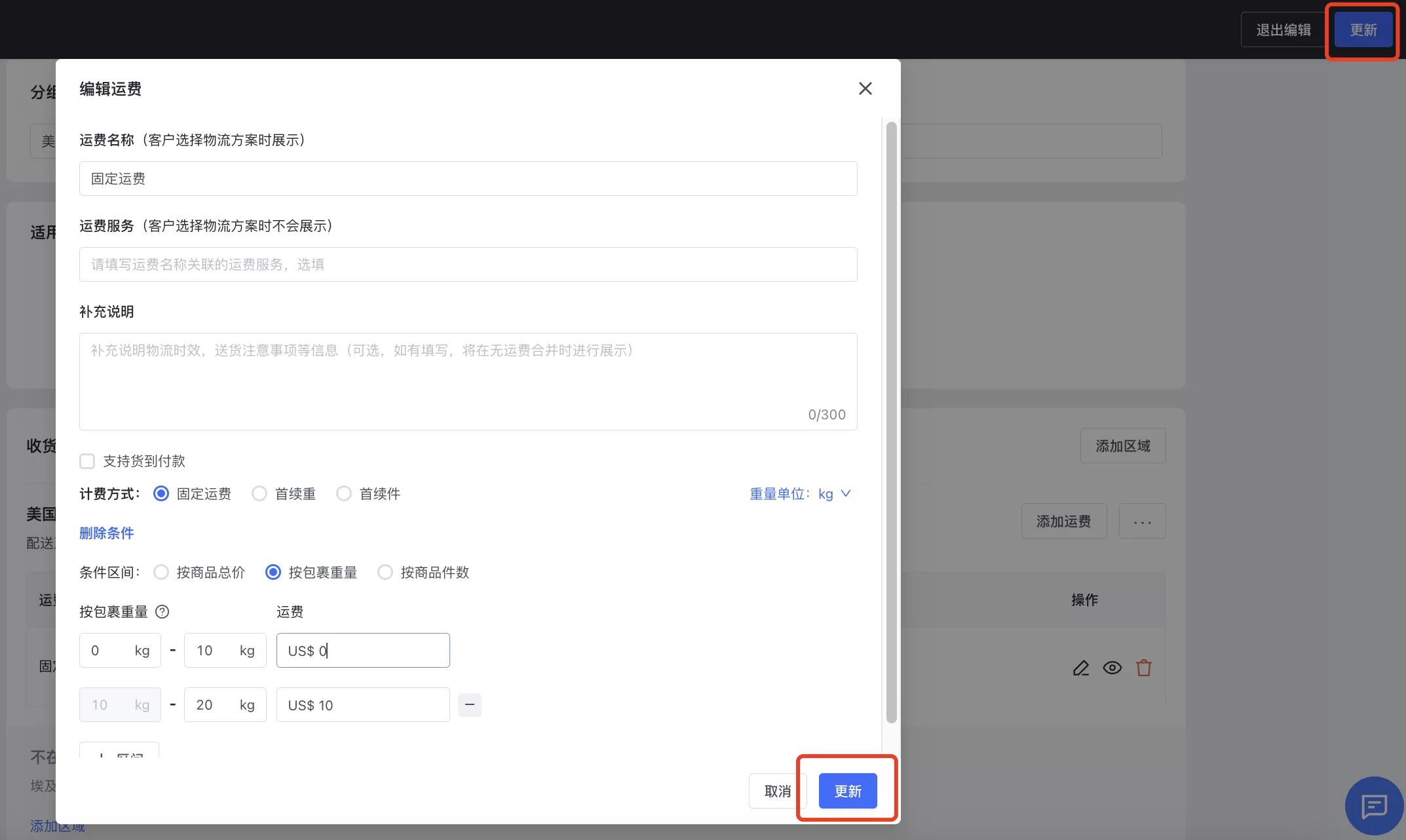Select the 首续重 billing method radio
1406x840 pixels.
(x=259, y=493)
